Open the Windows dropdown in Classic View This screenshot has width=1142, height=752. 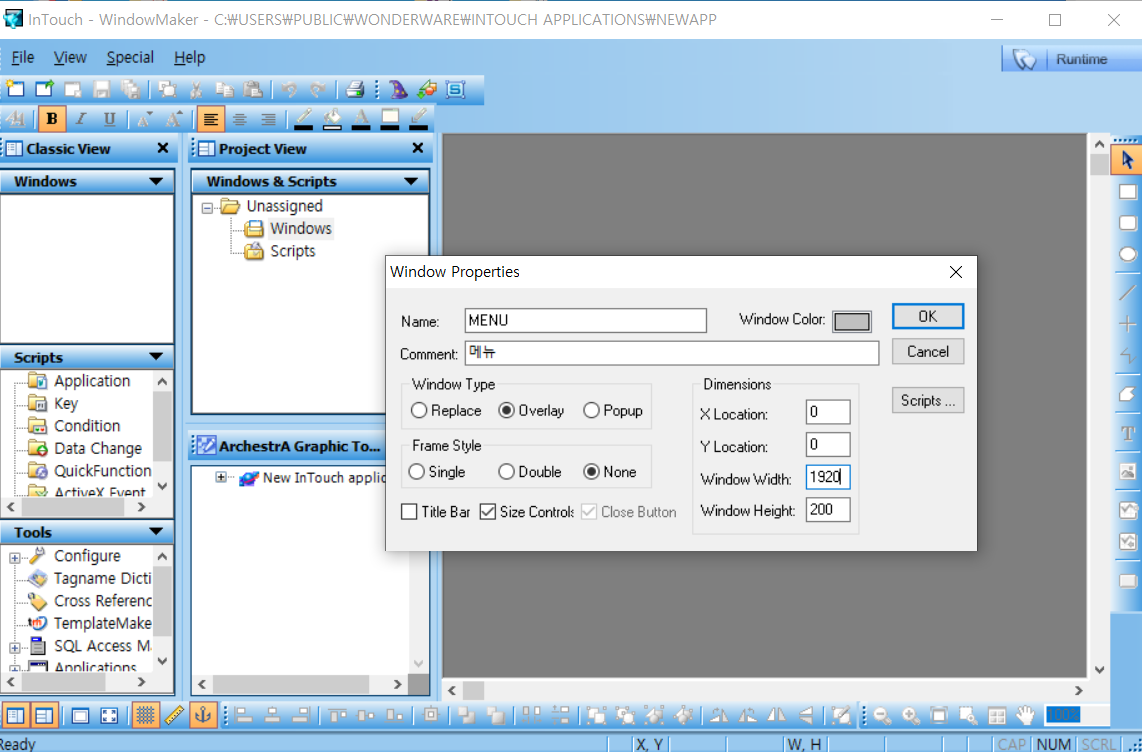(x=156, y=181)
